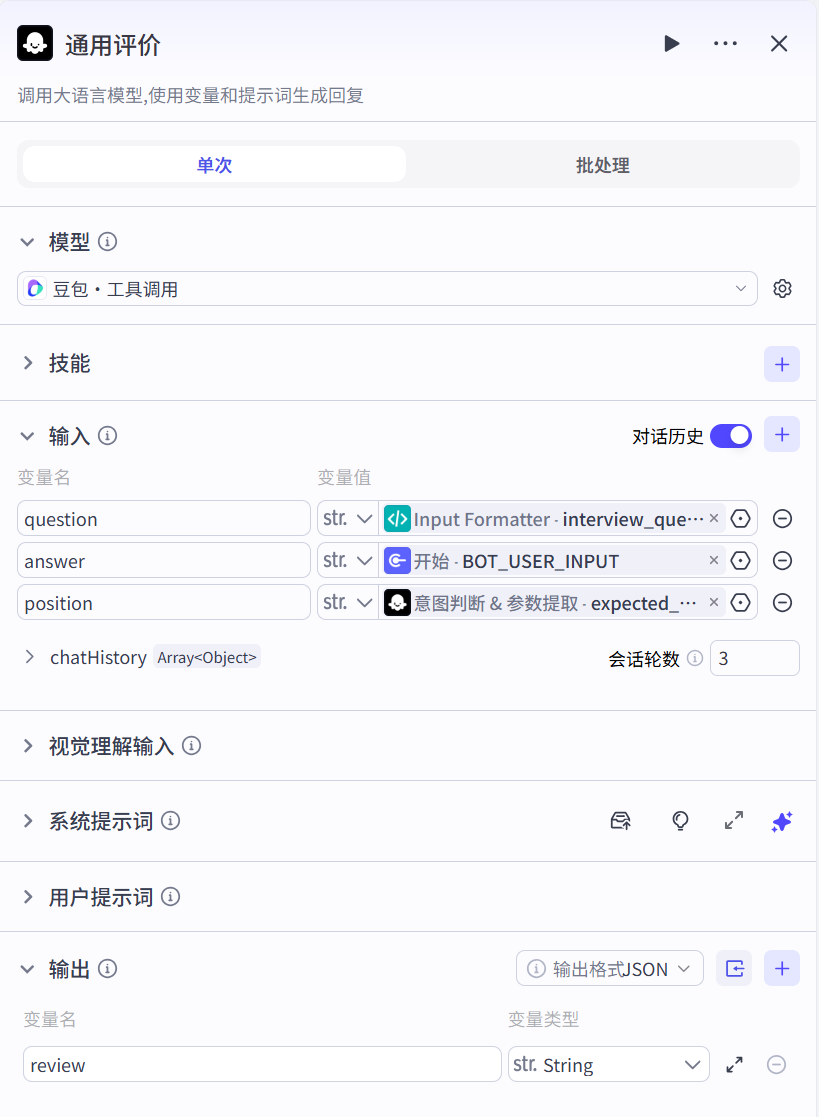Open prompt library icon in 系统提示词

620,821
